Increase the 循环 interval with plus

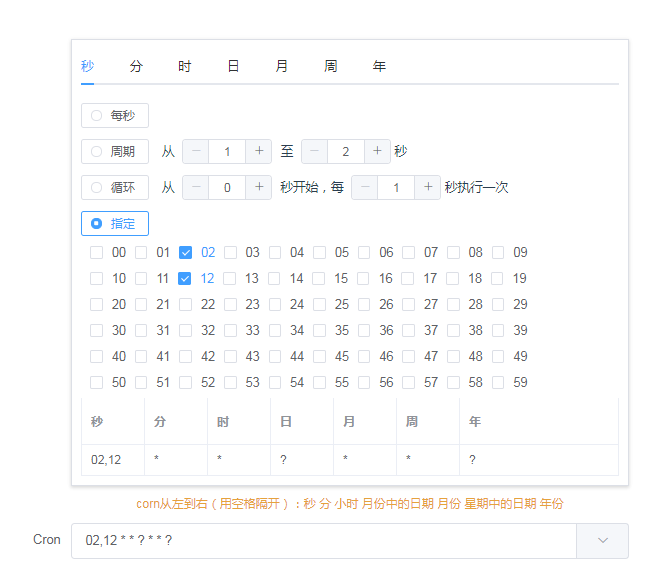[428, 187]
